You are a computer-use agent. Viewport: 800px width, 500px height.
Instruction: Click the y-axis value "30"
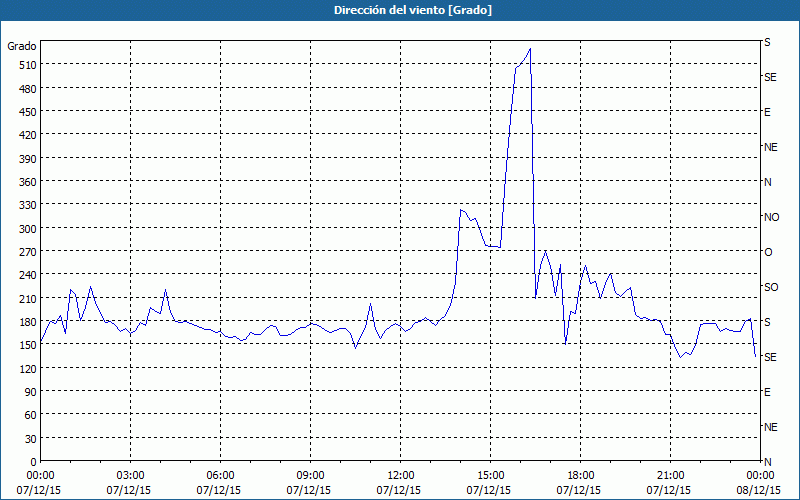31,439
